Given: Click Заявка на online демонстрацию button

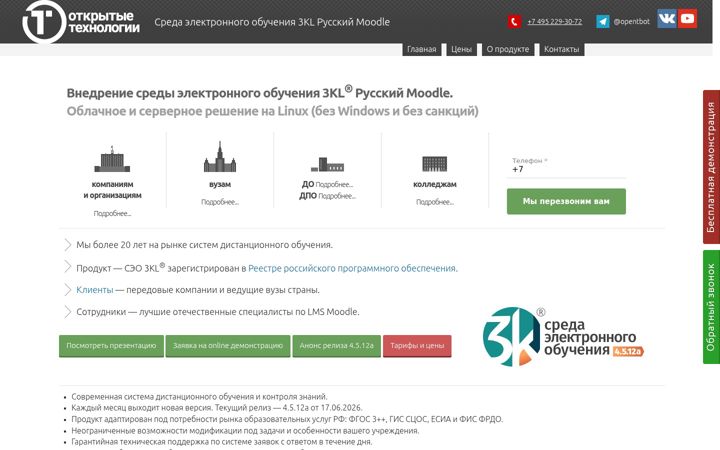Looking at the screenshot, I should [228, 346].
